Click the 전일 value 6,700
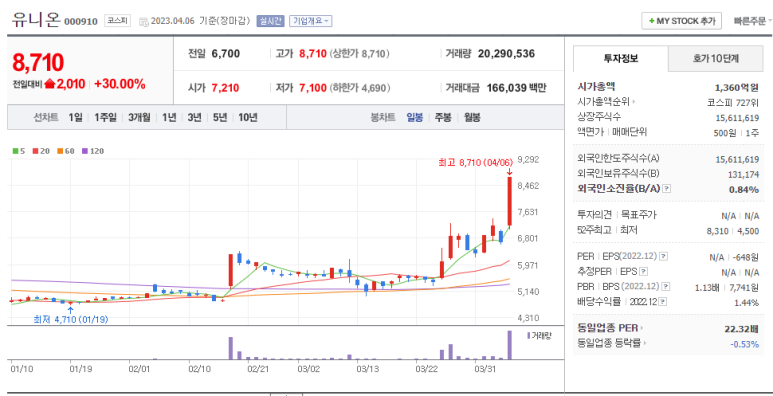 [226, 54]
